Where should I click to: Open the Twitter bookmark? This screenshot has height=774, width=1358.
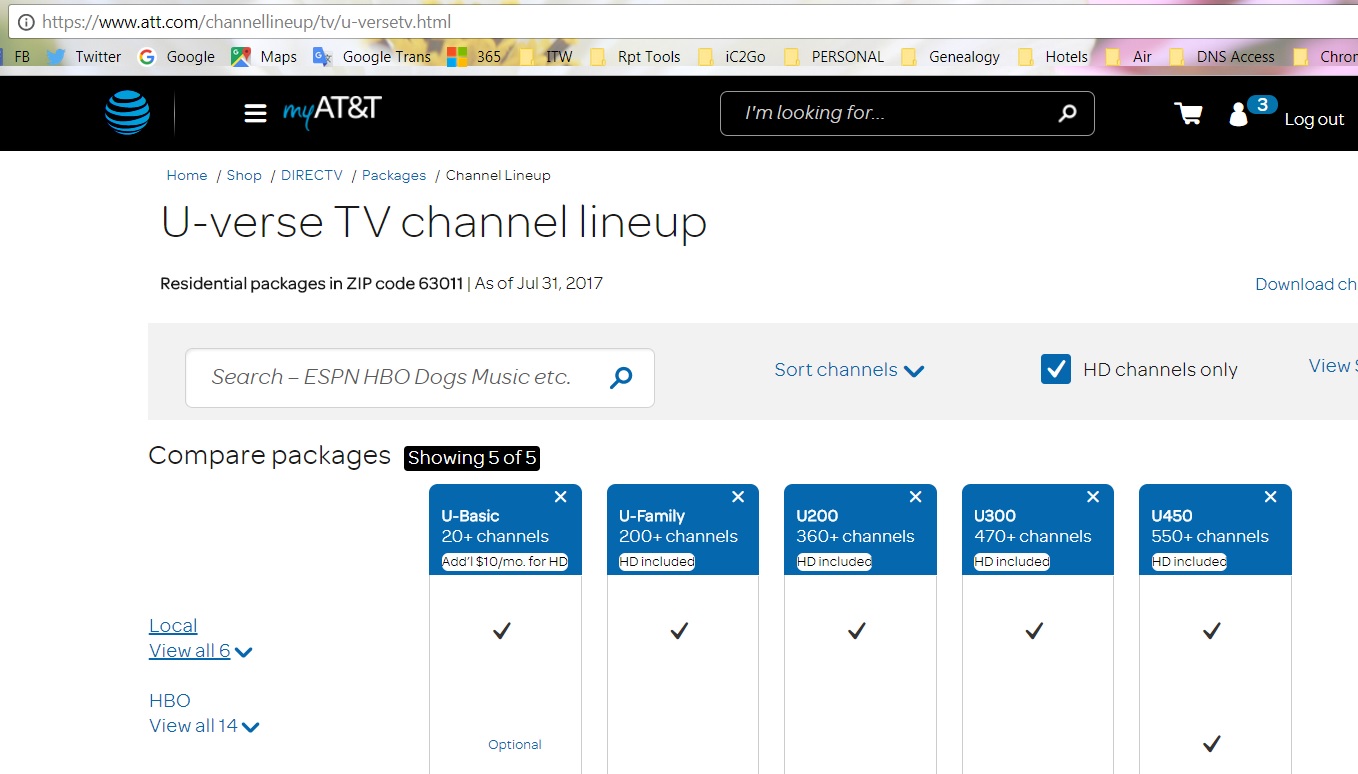click(x=97, y=56)
